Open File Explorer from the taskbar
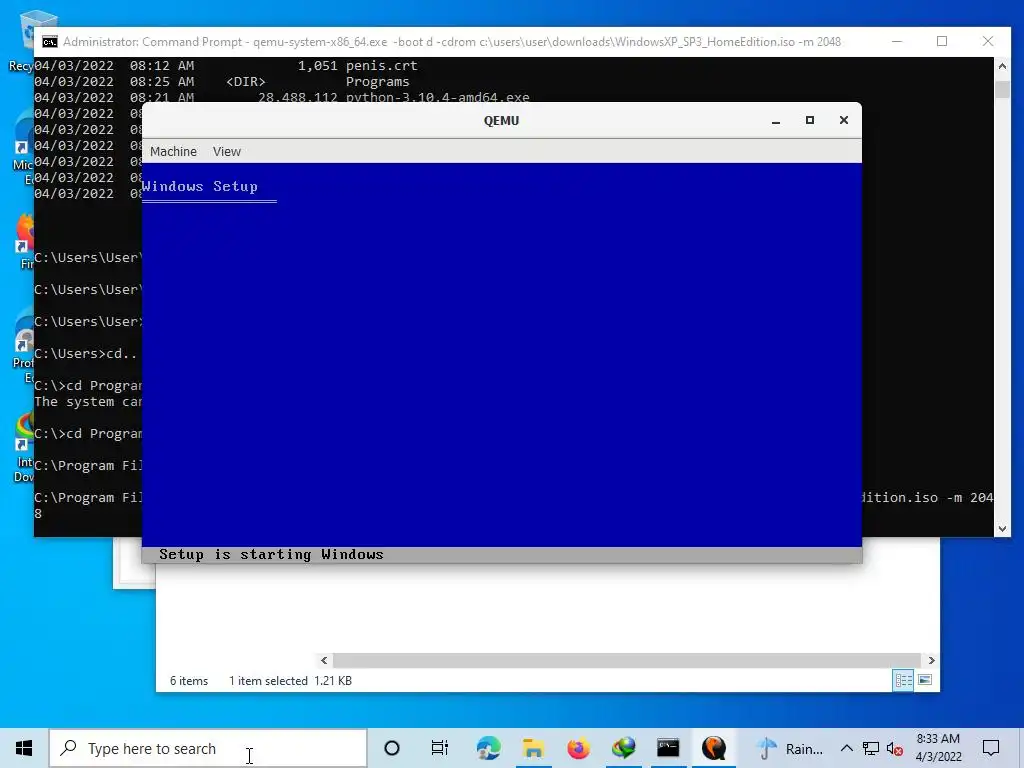 click(534, 748)
